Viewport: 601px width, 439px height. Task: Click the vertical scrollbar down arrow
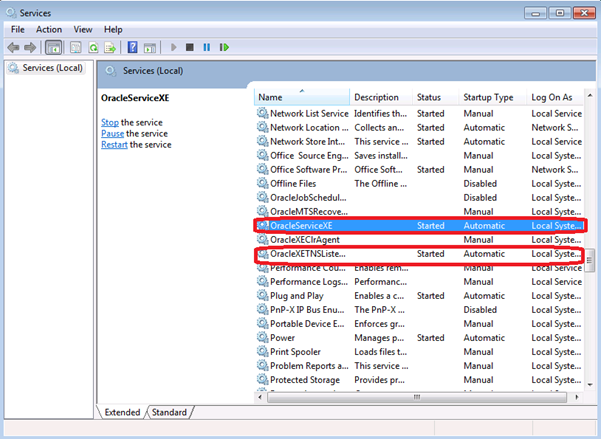[590, 384]
